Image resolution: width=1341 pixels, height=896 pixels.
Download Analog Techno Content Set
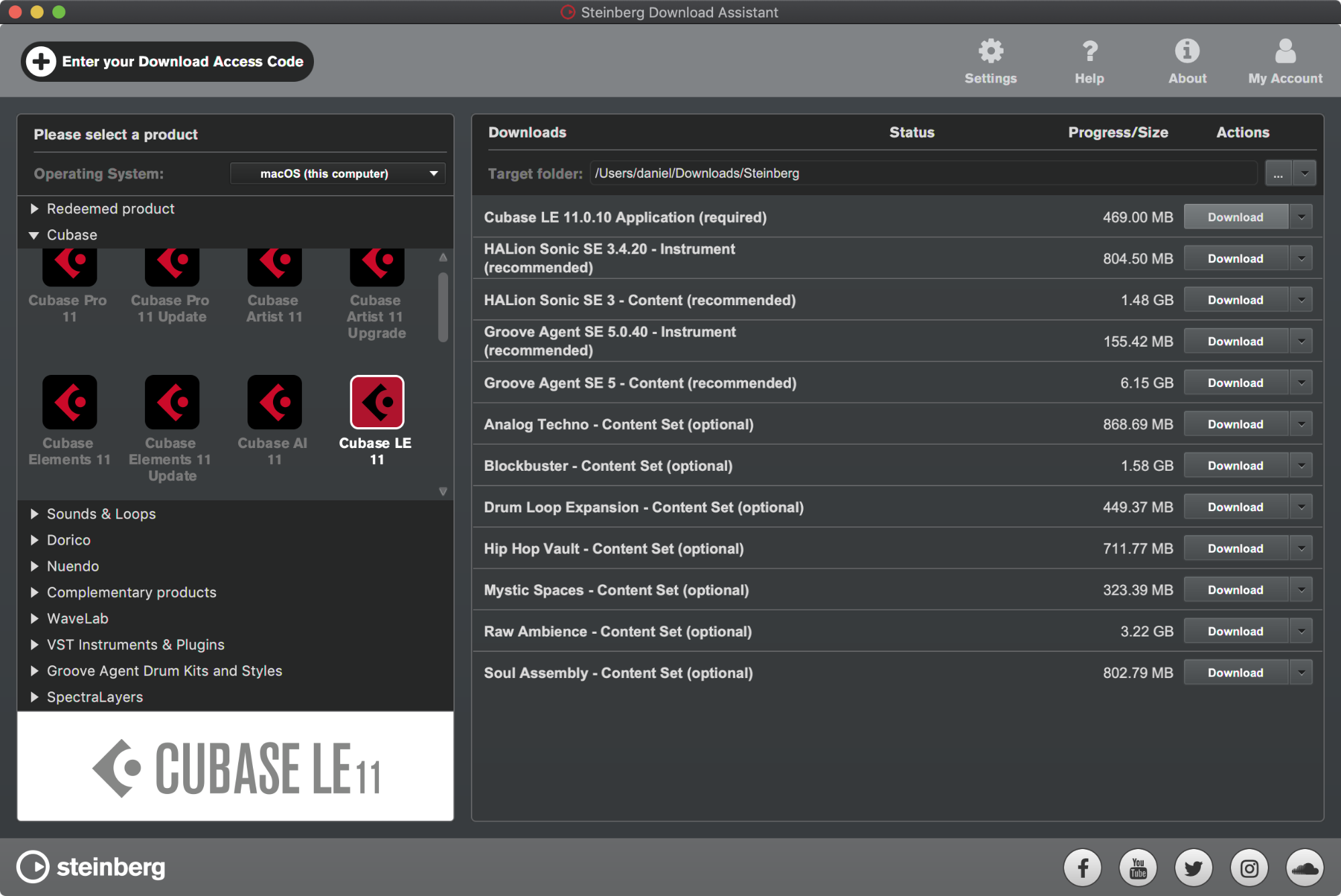[1236, 424]
